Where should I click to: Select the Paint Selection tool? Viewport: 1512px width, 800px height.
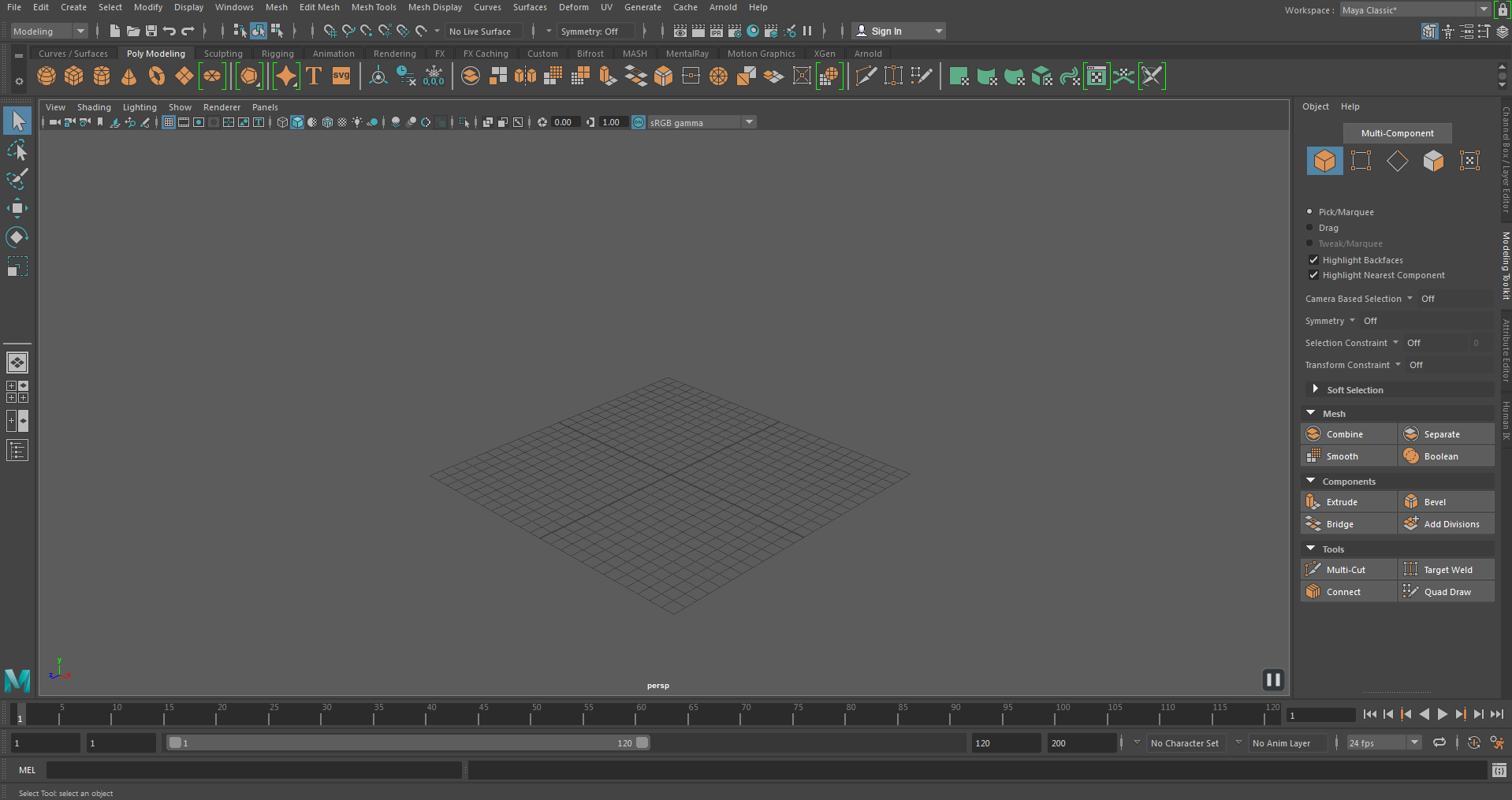pos(17,179)
